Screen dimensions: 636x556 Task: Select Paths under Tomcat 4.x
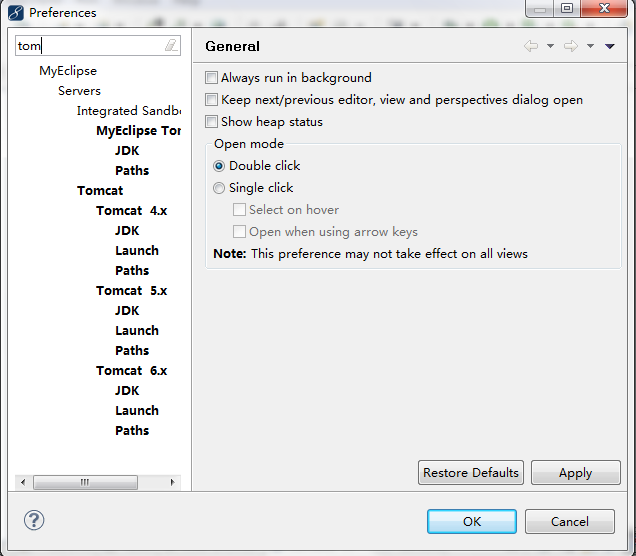132,270
